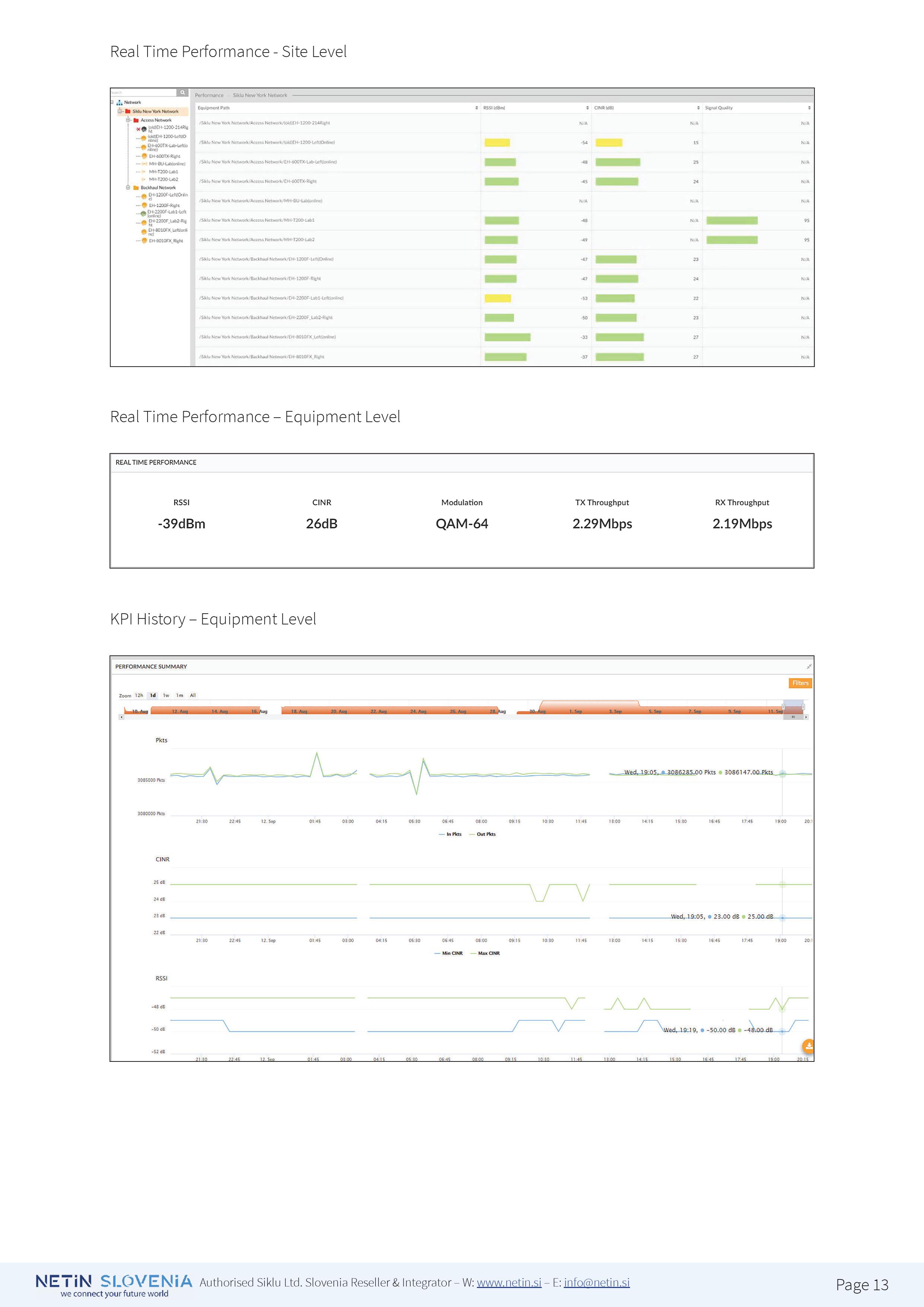Click the yellow Backhaul Network folder icon
The width and height of the screenshot is (924, 1307).
click(136, 187)
